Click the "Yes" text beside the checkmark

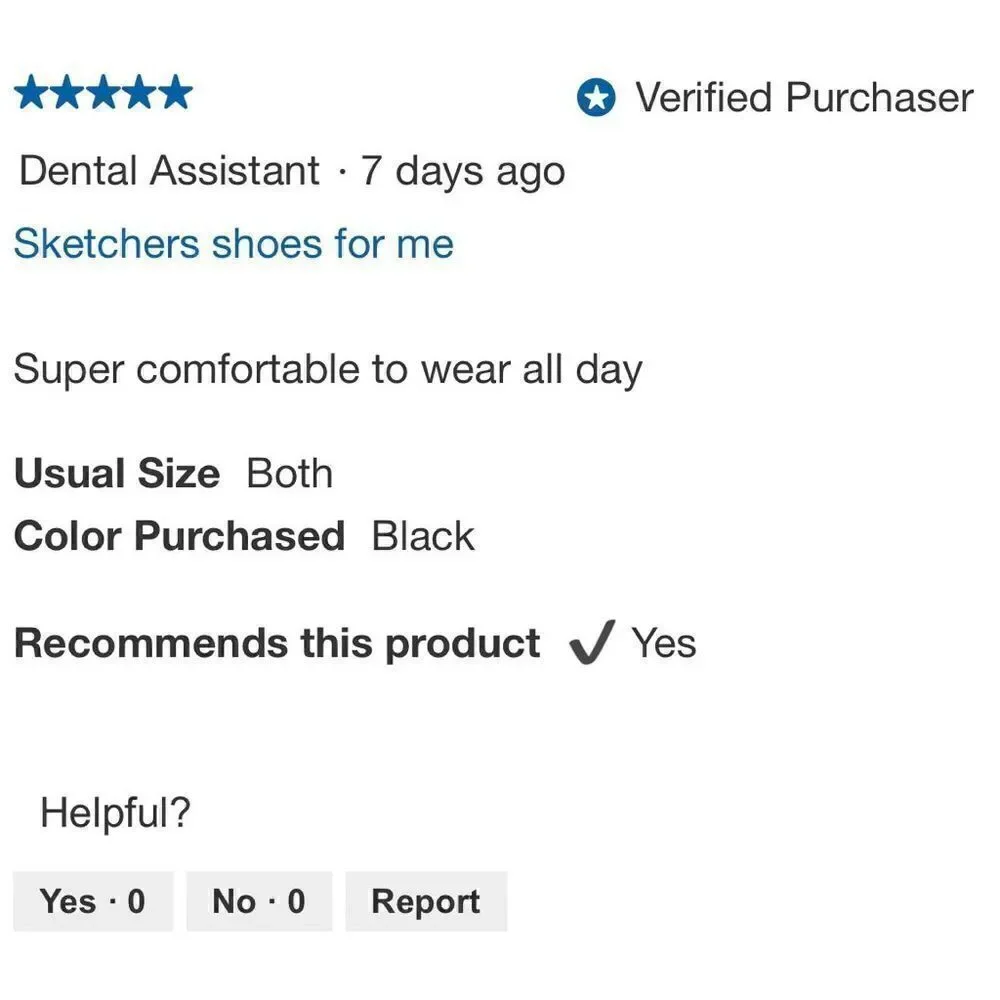pos(664,642)
